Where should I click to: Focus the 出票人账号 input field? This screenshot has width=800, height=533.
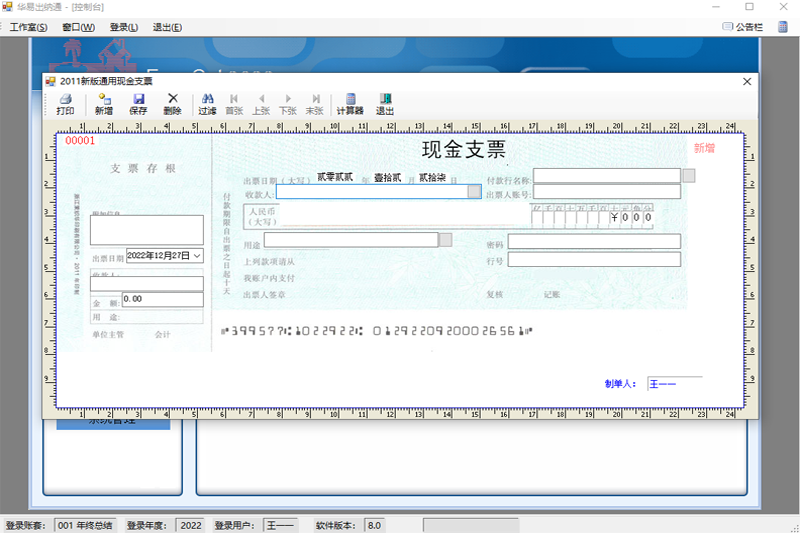tap(607, 192)
